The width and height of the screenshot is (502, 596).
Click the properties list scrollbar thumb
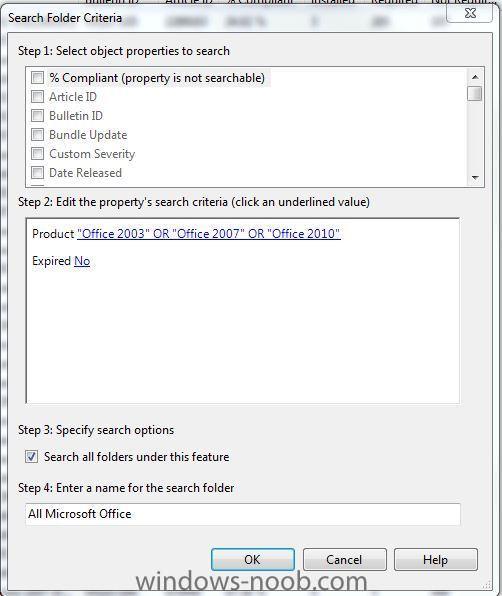coord(475,94)
